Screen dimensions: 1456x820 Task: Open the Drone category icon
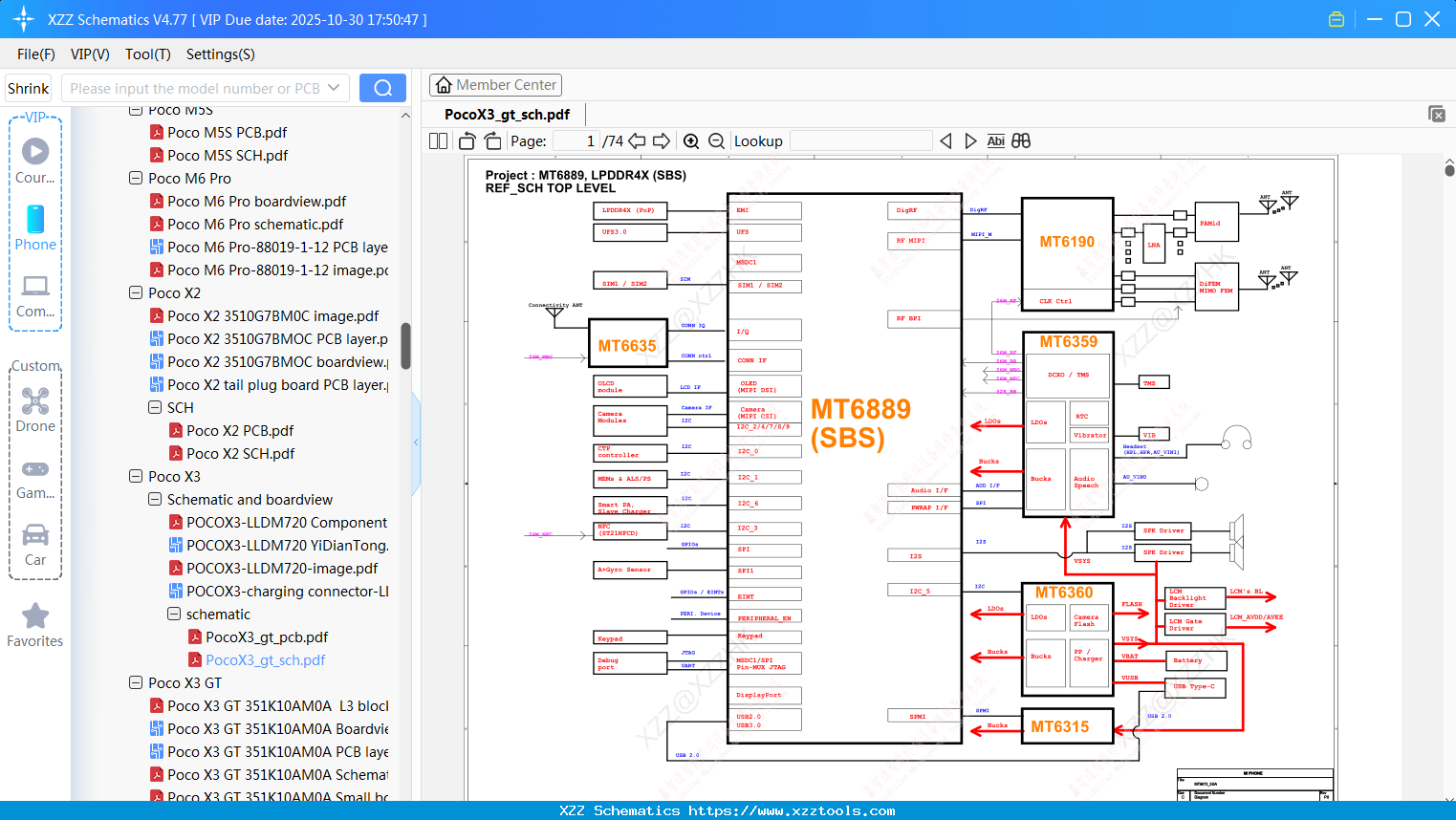(35, 410)
